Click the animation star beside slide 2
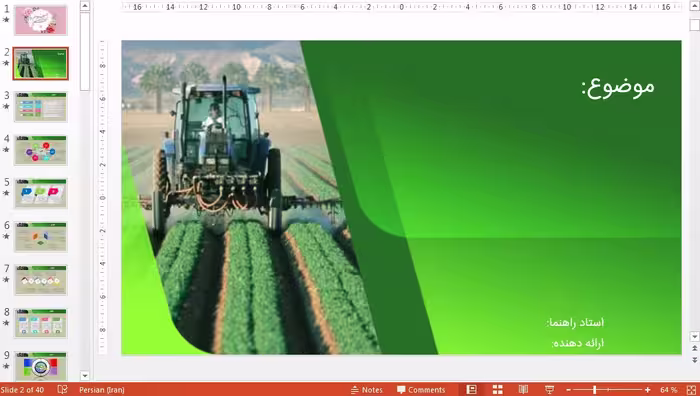Viewport: 700px width, 396px height. point(6,63)
